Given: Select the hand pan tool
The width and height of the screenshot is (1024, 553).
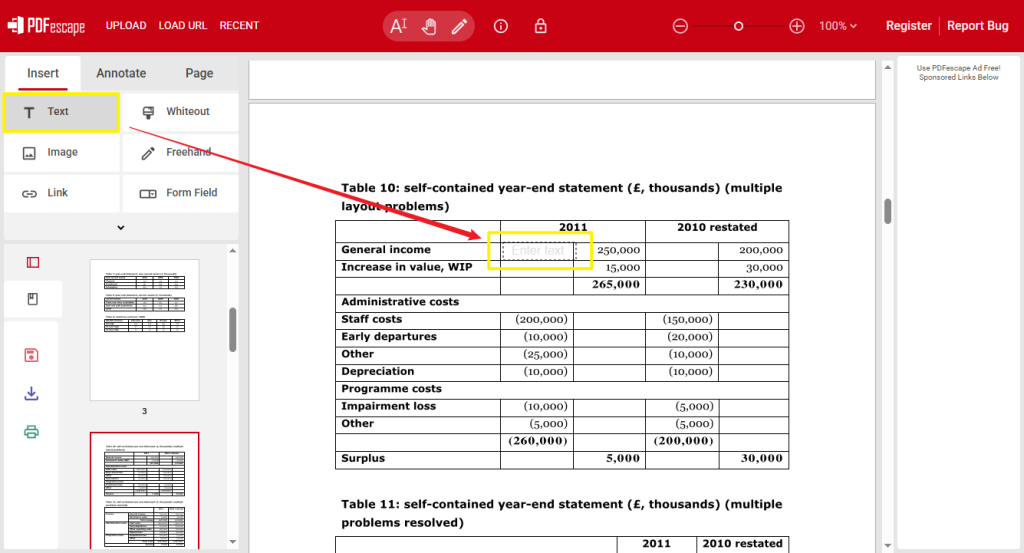Looking at the screenshot, I should [429, 26].
